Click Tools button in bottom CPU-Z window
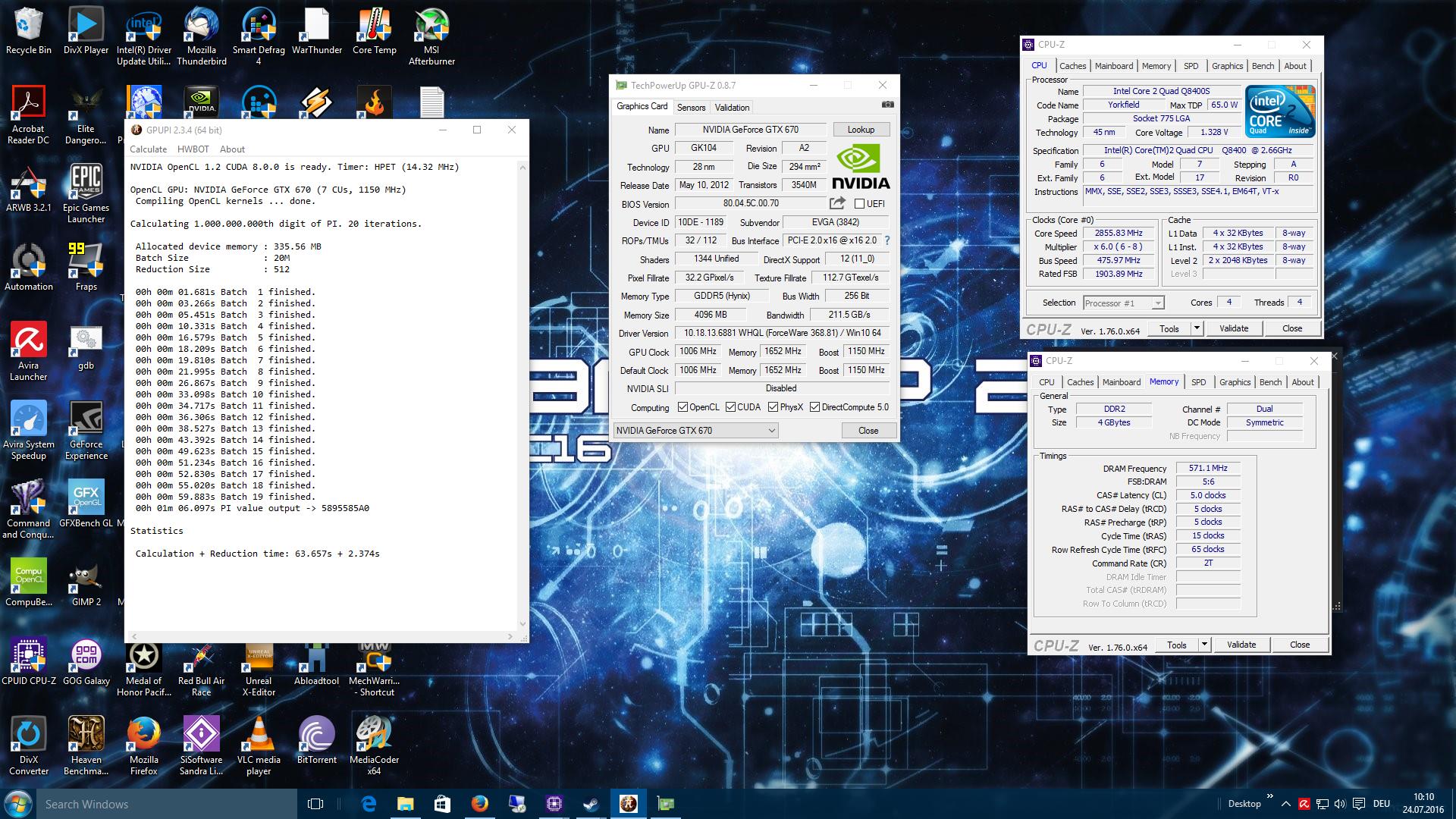 tap(1176, 645)
